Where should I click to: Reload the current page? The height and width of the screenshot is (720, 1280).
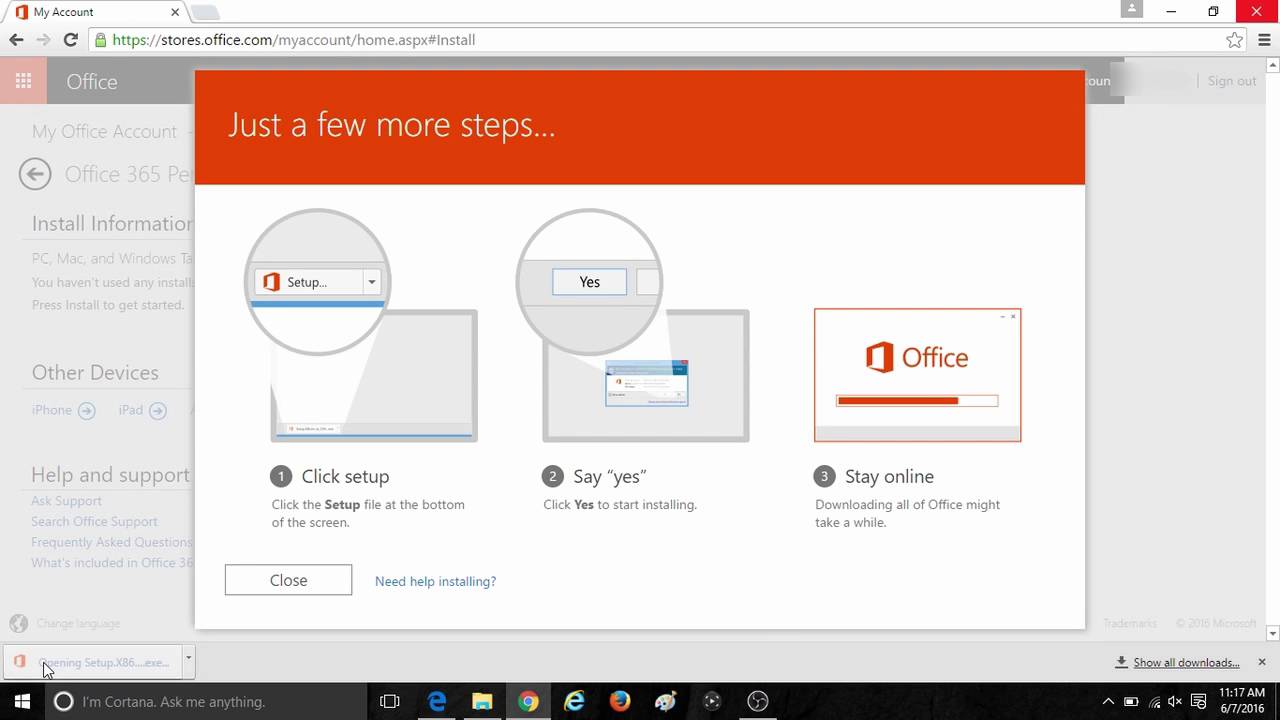click(70, 40)
